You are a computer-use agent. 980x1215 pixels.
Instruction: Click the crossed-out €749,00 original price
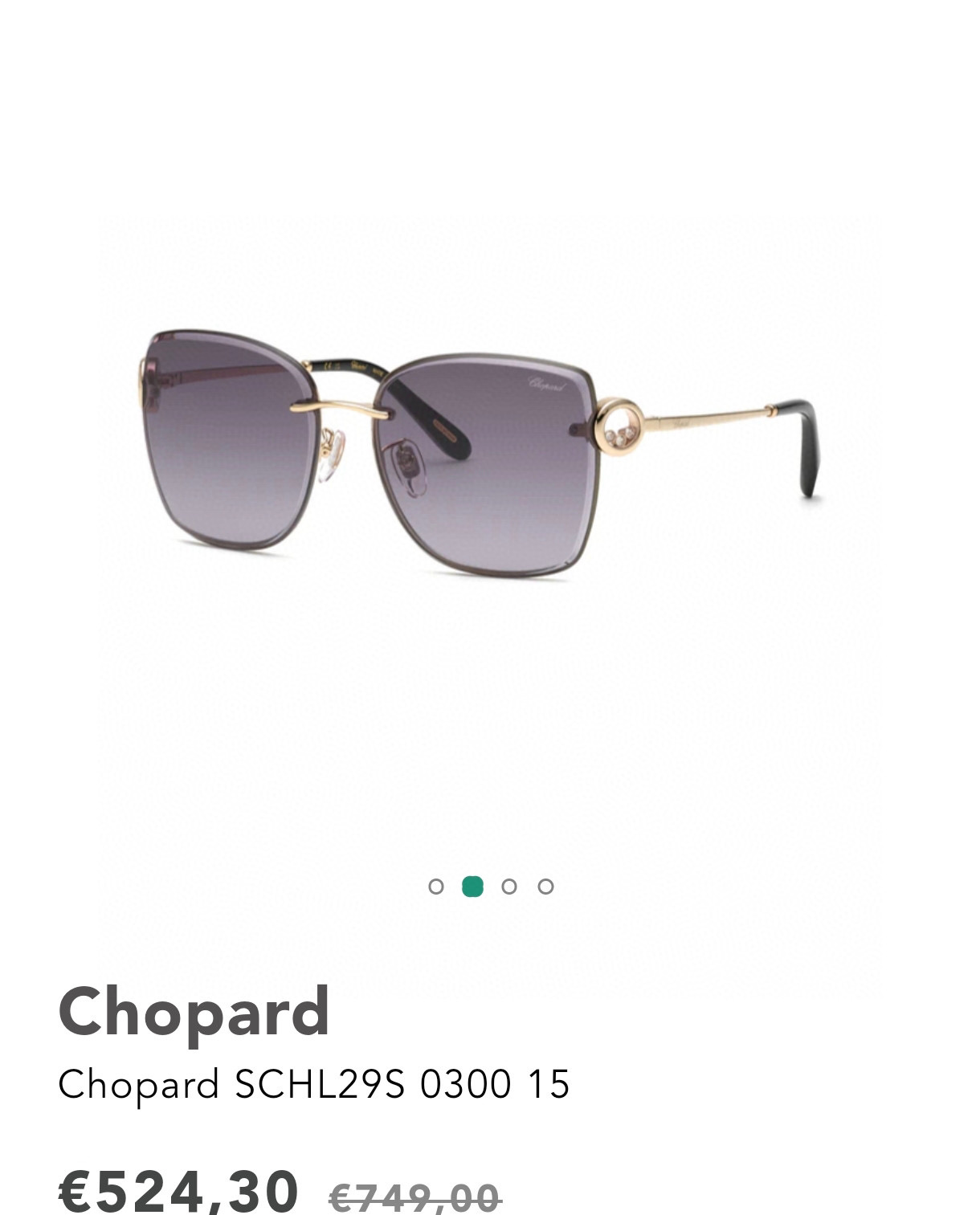click(x=415, y=1198)
